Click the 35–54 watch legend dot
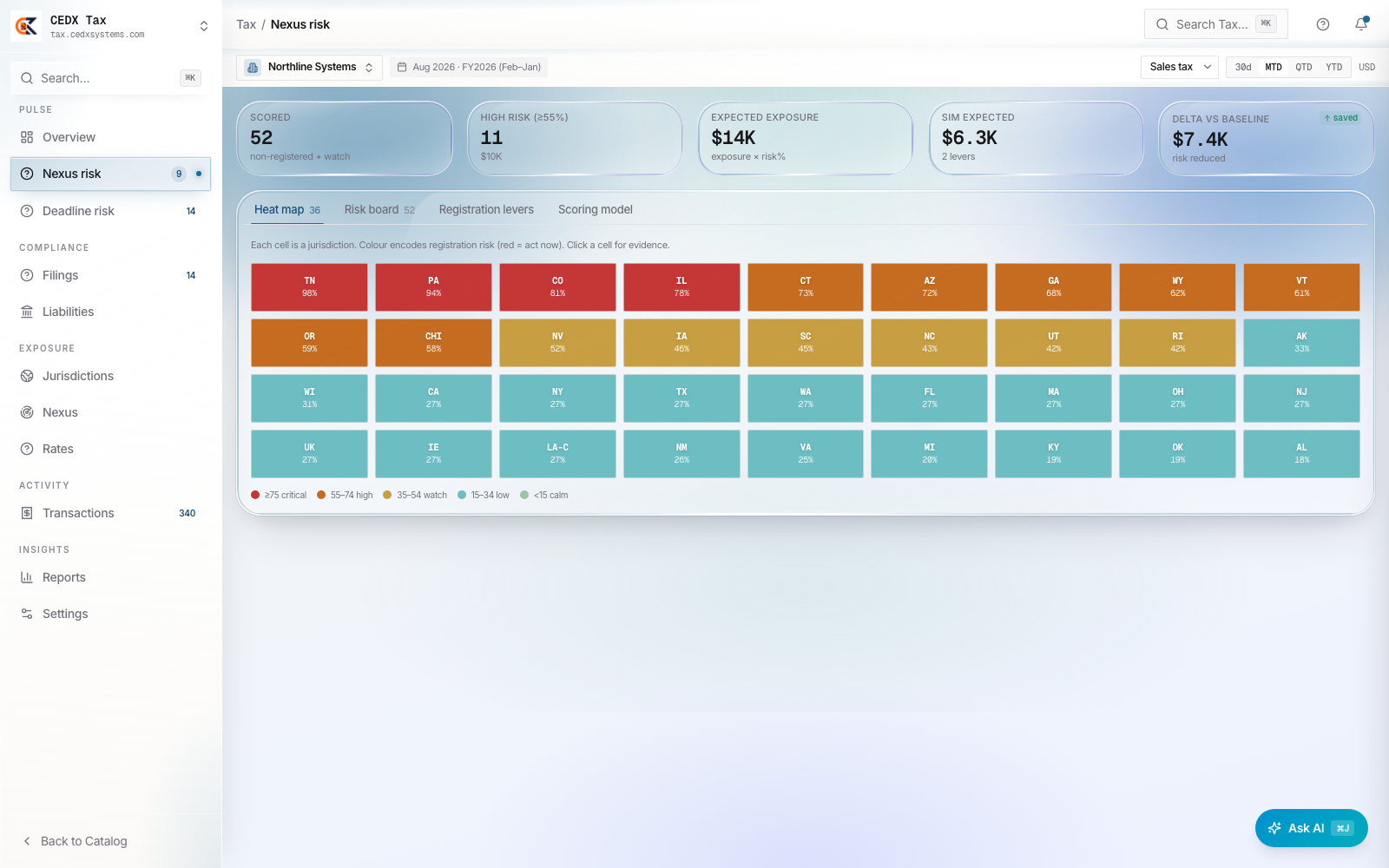The image size is (1389, 868). tap(387, 495)
